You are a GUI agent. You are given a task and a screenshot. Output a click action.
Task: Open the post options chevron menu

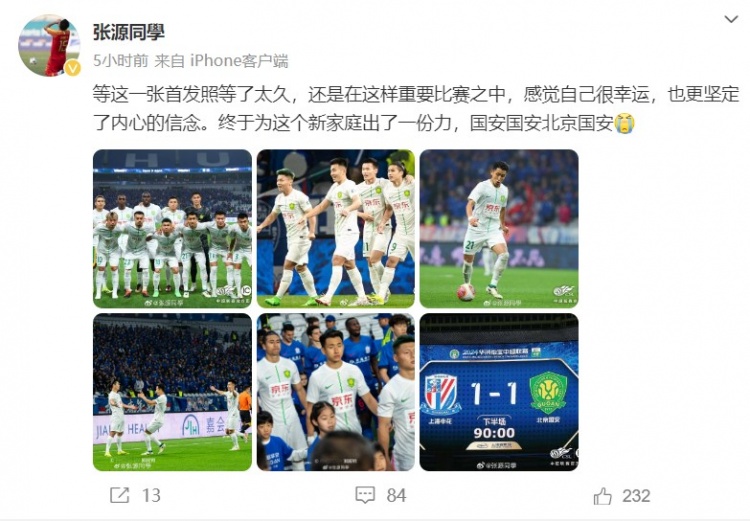tap(731, 19)
